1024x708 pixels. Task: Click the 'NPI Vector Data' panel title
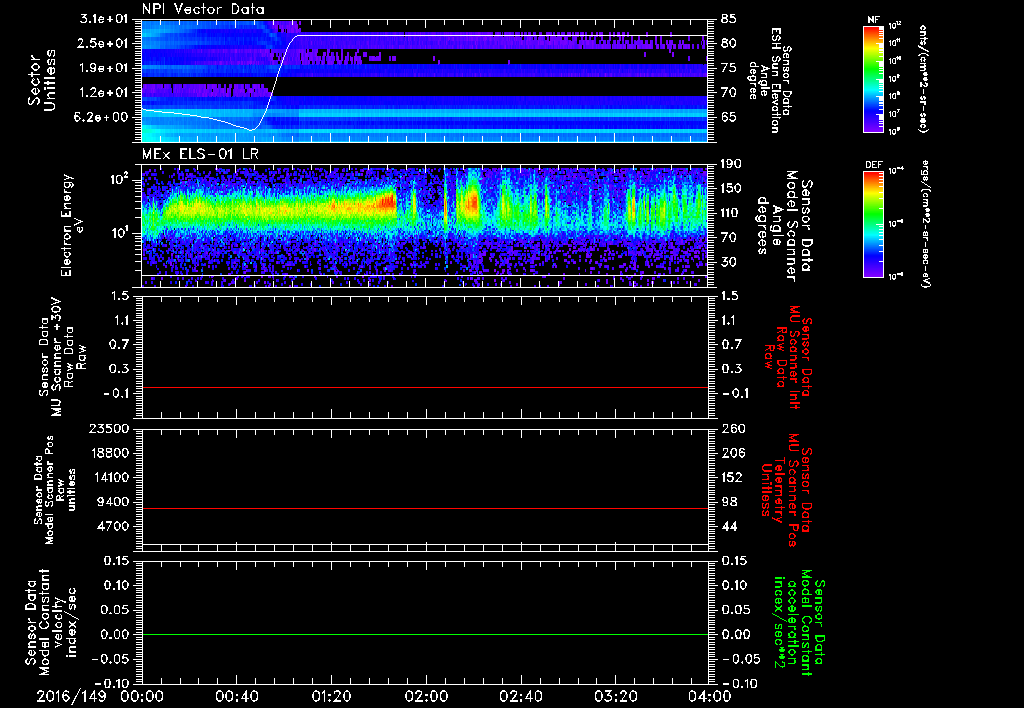[x=203, y=9]
